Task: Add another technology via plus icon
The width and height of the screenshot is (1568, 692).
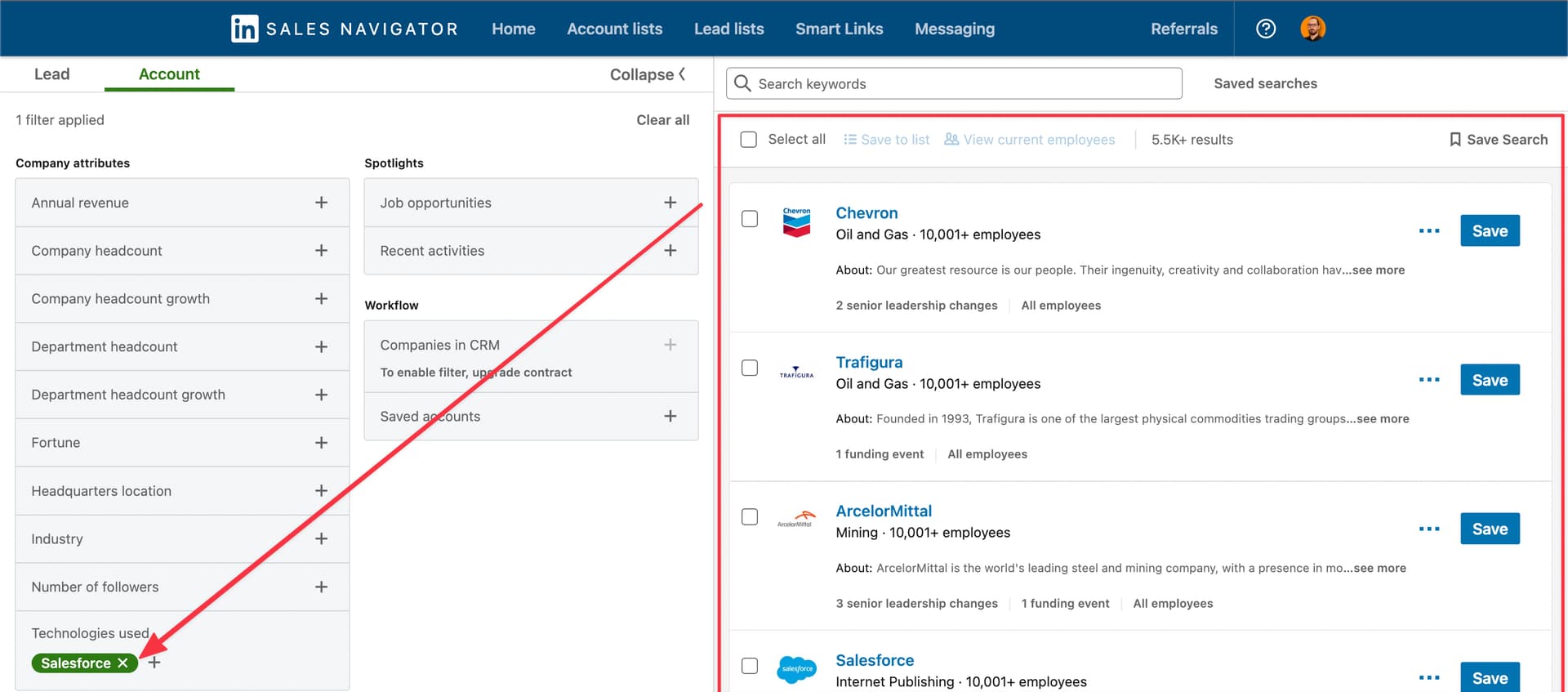Action: pyautogui.click(x=154, y=663)
